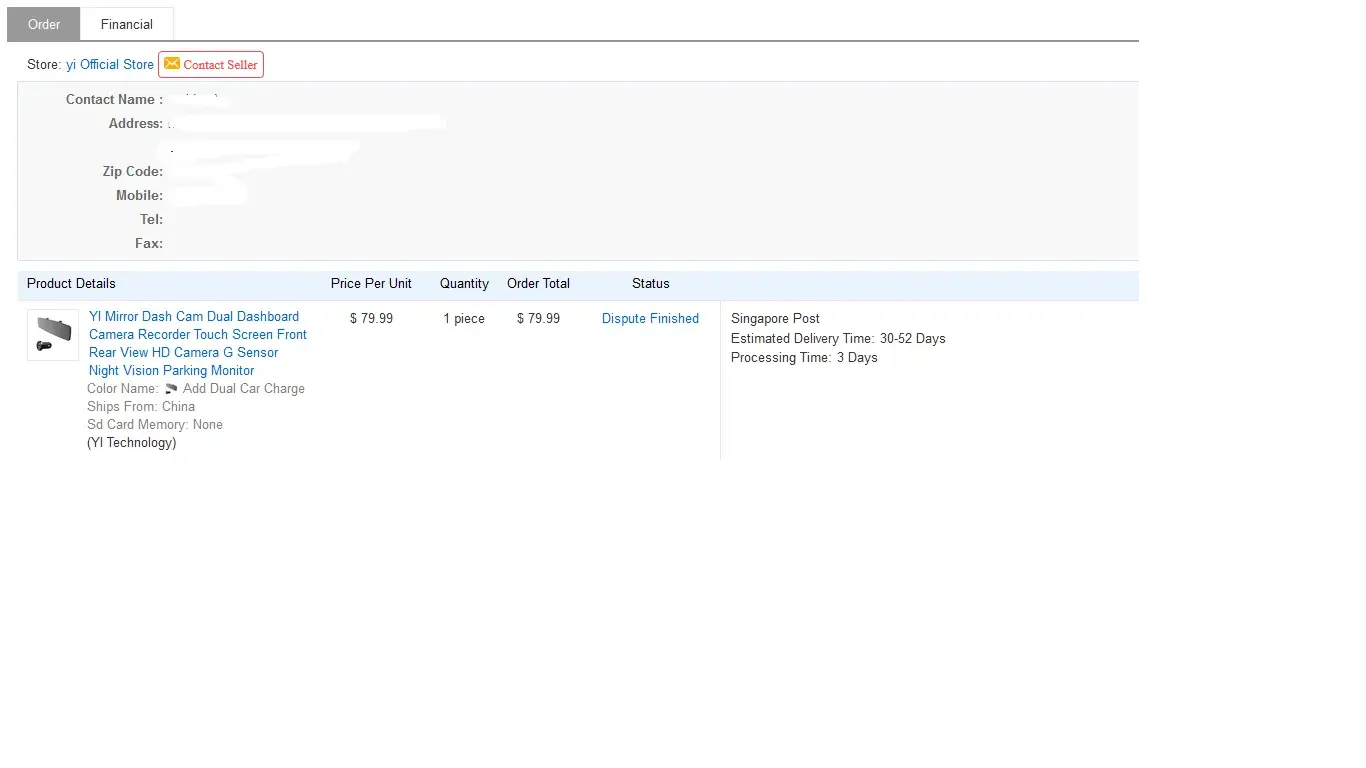1366x768 pixels.
Task: Click the Status column header
Action: [x=650, y=283]
